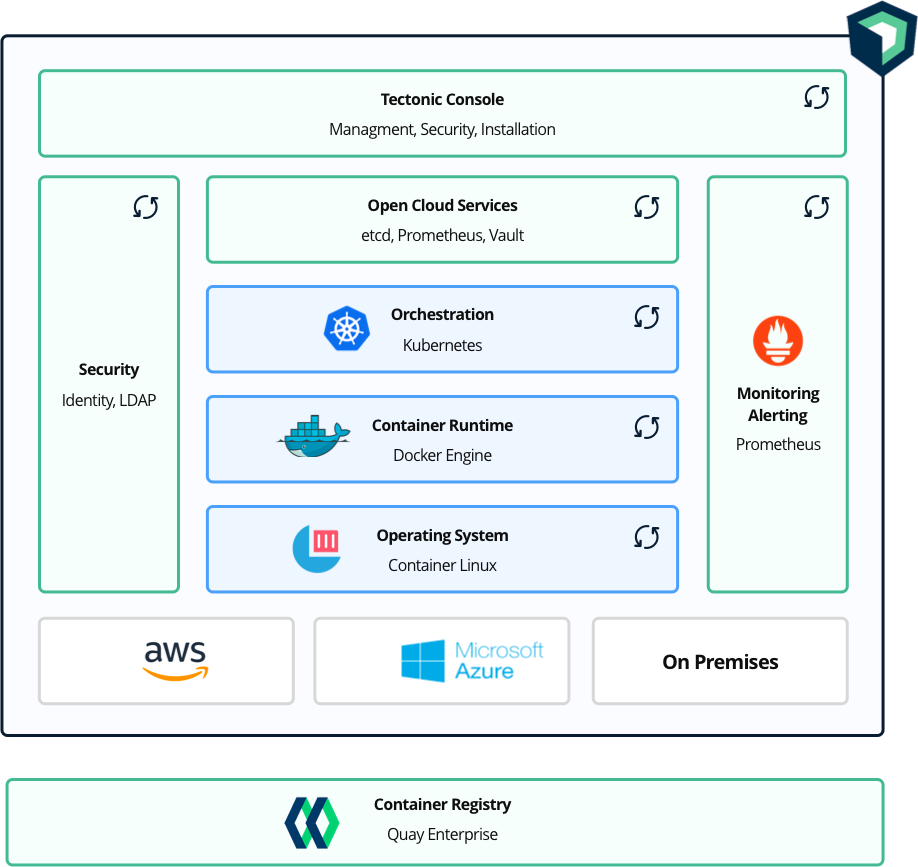The image size is (918, 867).
Task: Select the On Premises box
Action: pyautogui.click(x=720, y=661)
